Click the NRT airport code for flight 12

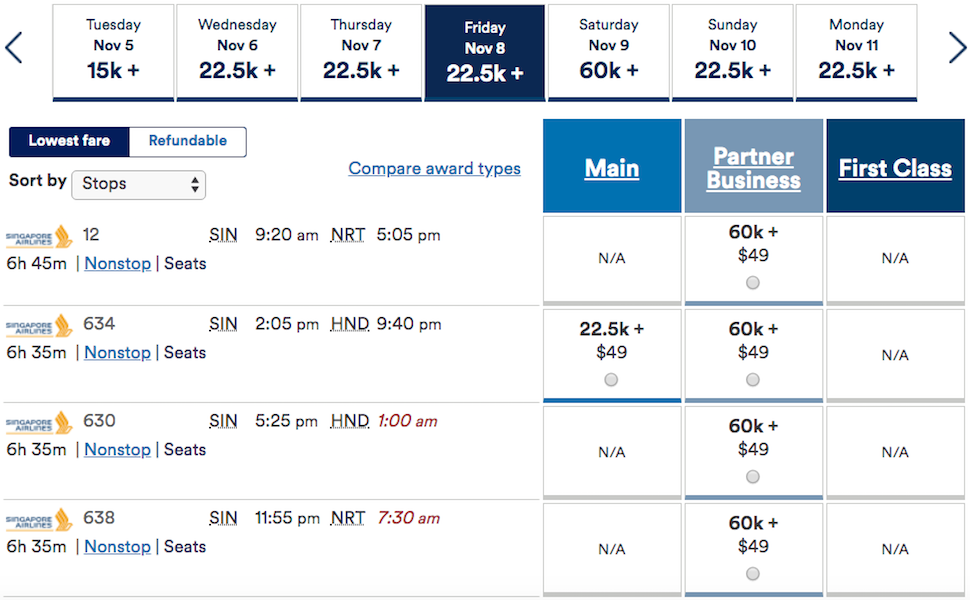[x=348, y=235]
